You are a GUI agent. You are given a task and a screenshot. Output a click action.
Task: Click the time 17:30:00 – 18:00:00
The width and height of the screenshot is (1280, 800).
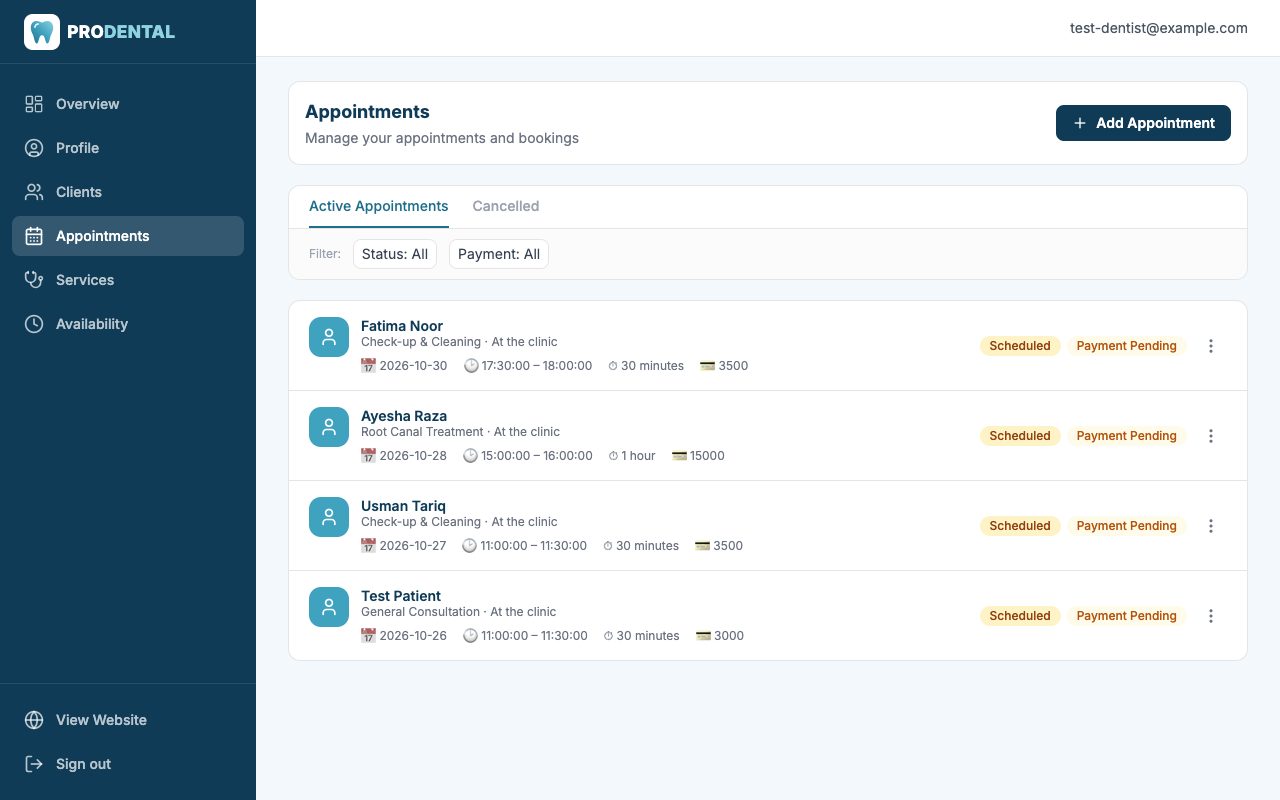537,366
